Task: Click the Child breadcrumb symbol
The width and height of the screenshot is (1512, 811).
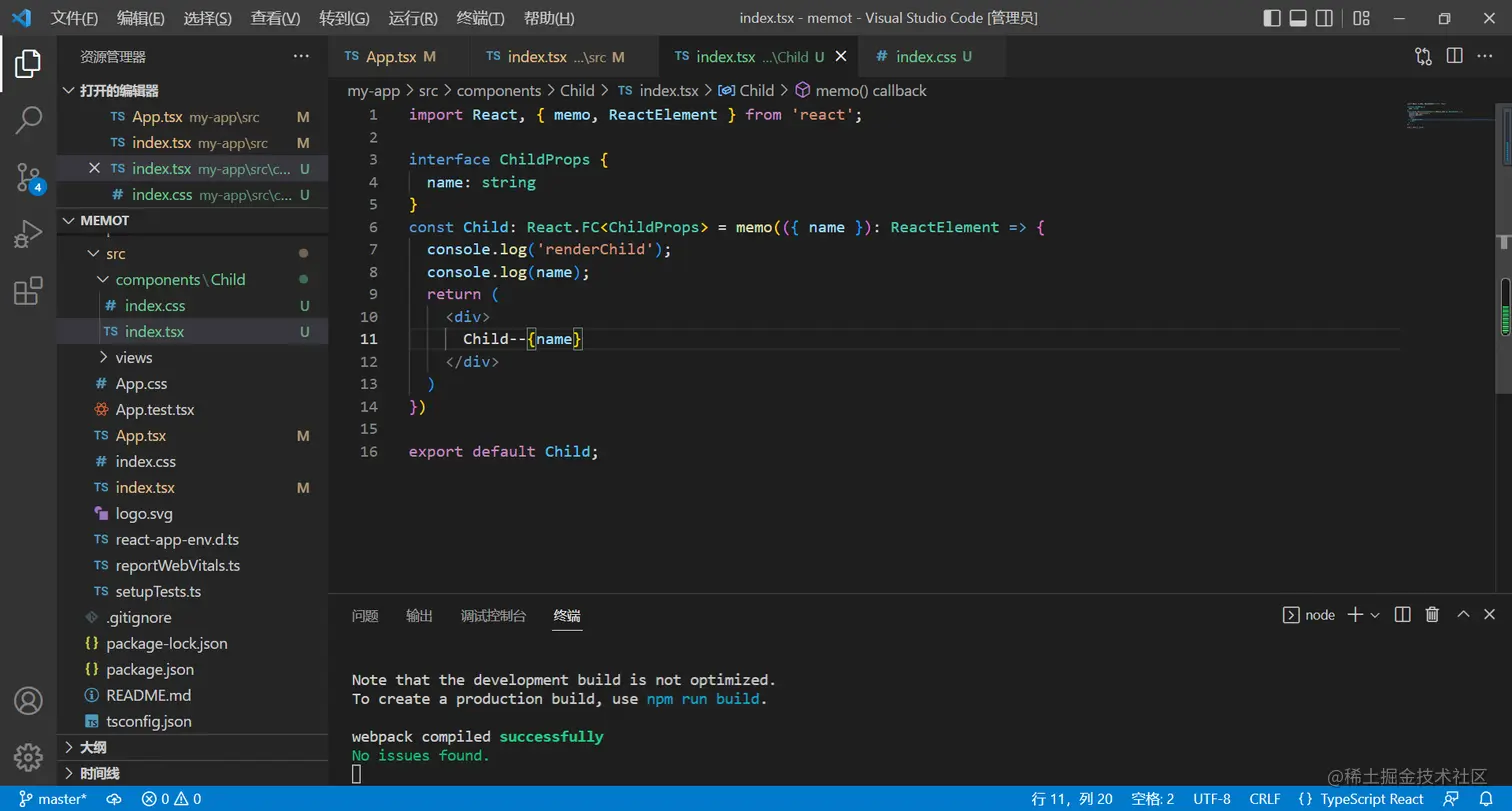Action: (746, 91)
